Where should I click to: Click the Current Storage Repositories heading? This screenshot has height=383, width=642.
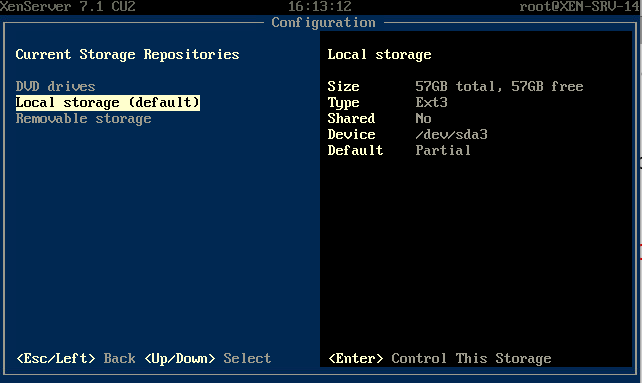click(127, 54)
